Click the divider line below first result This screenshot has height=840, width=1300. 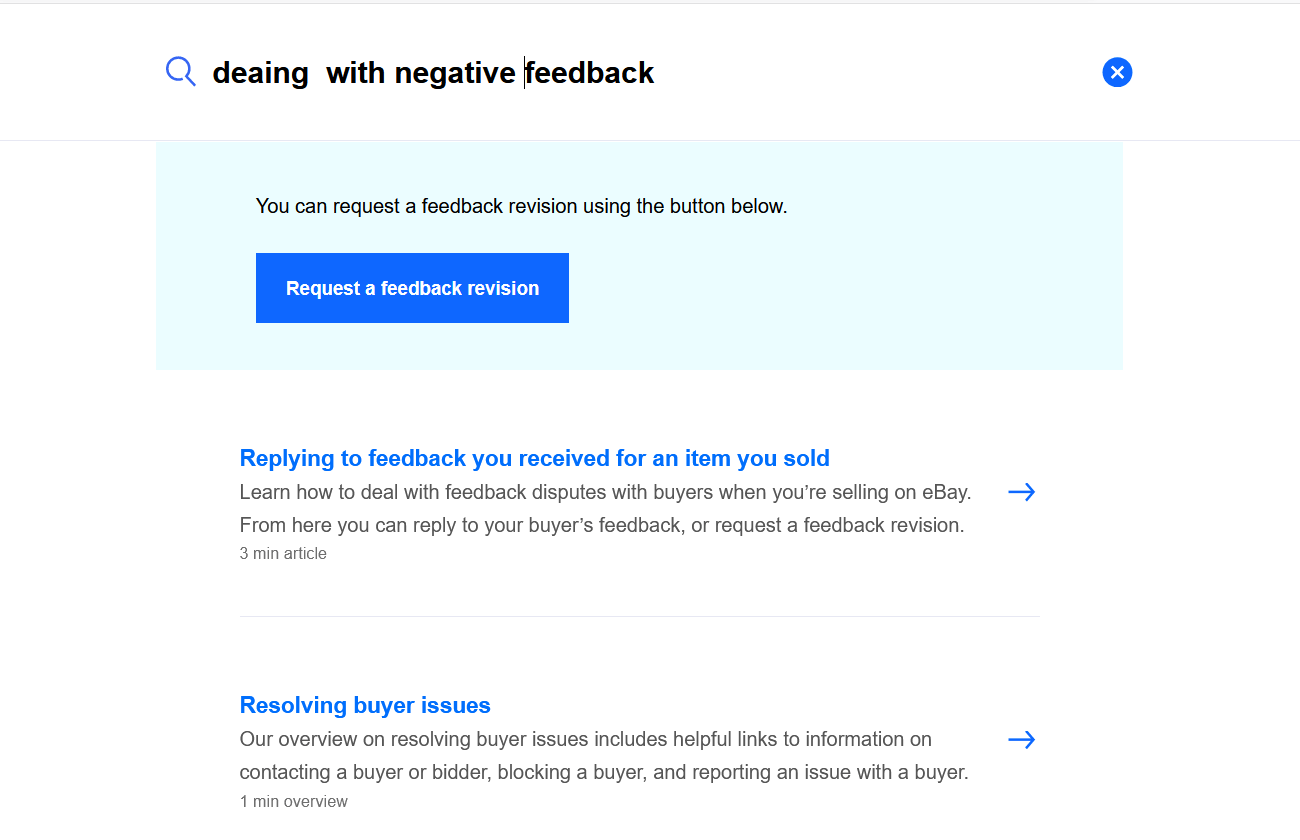pyautogui.click(x=640, y=616)
